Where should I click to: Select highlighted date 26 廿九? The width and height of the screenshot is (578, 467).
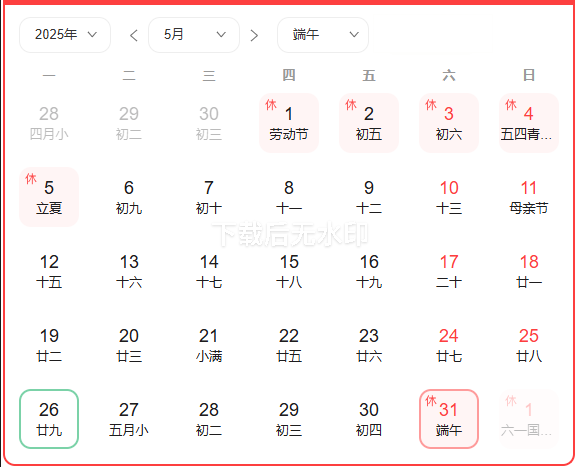[49, 419]
